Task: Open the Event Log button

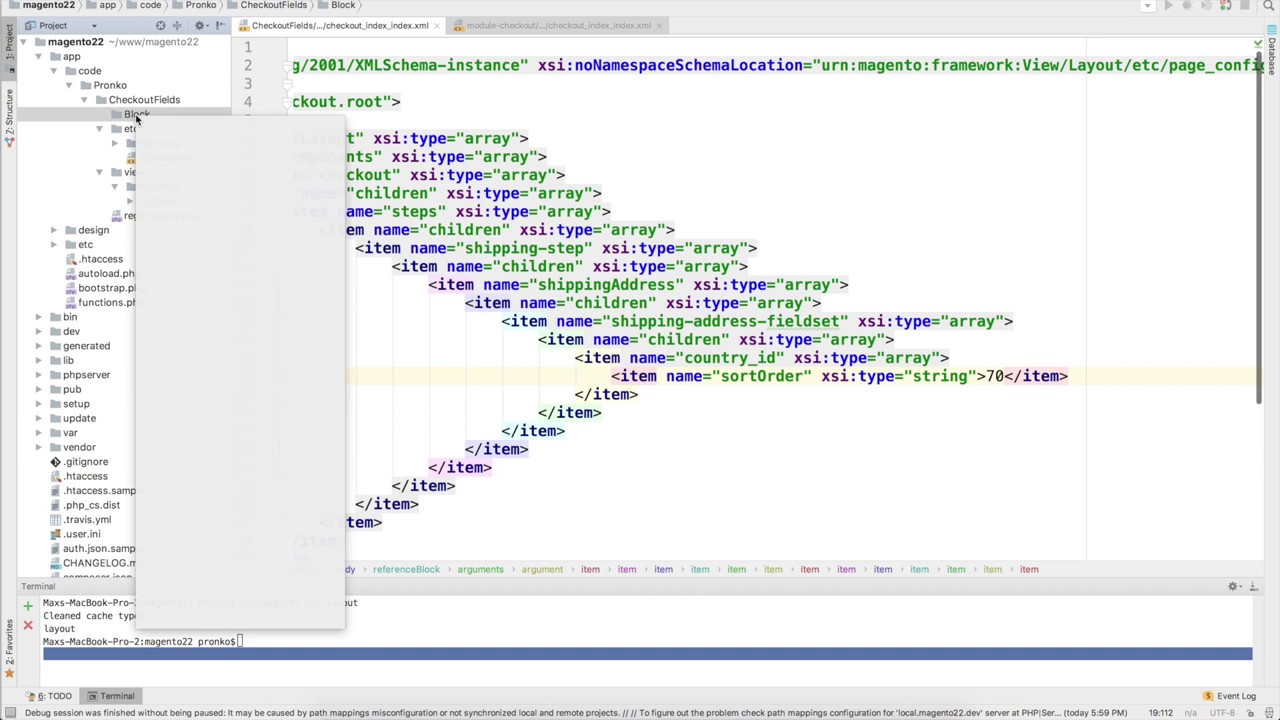Action: [1229, 696]
